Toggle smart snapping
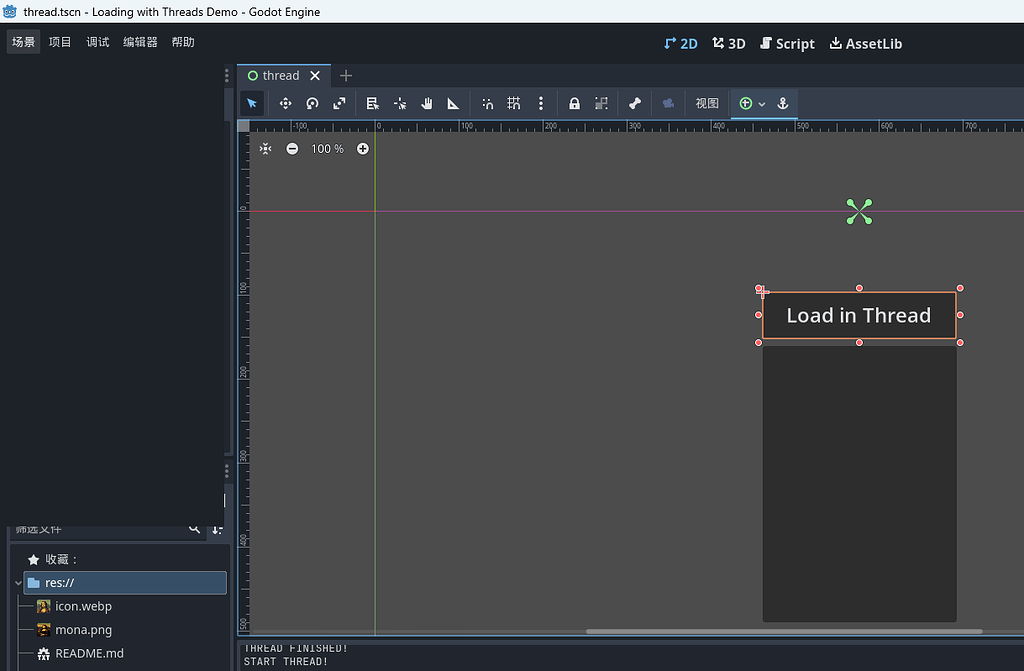 (487, 103)
